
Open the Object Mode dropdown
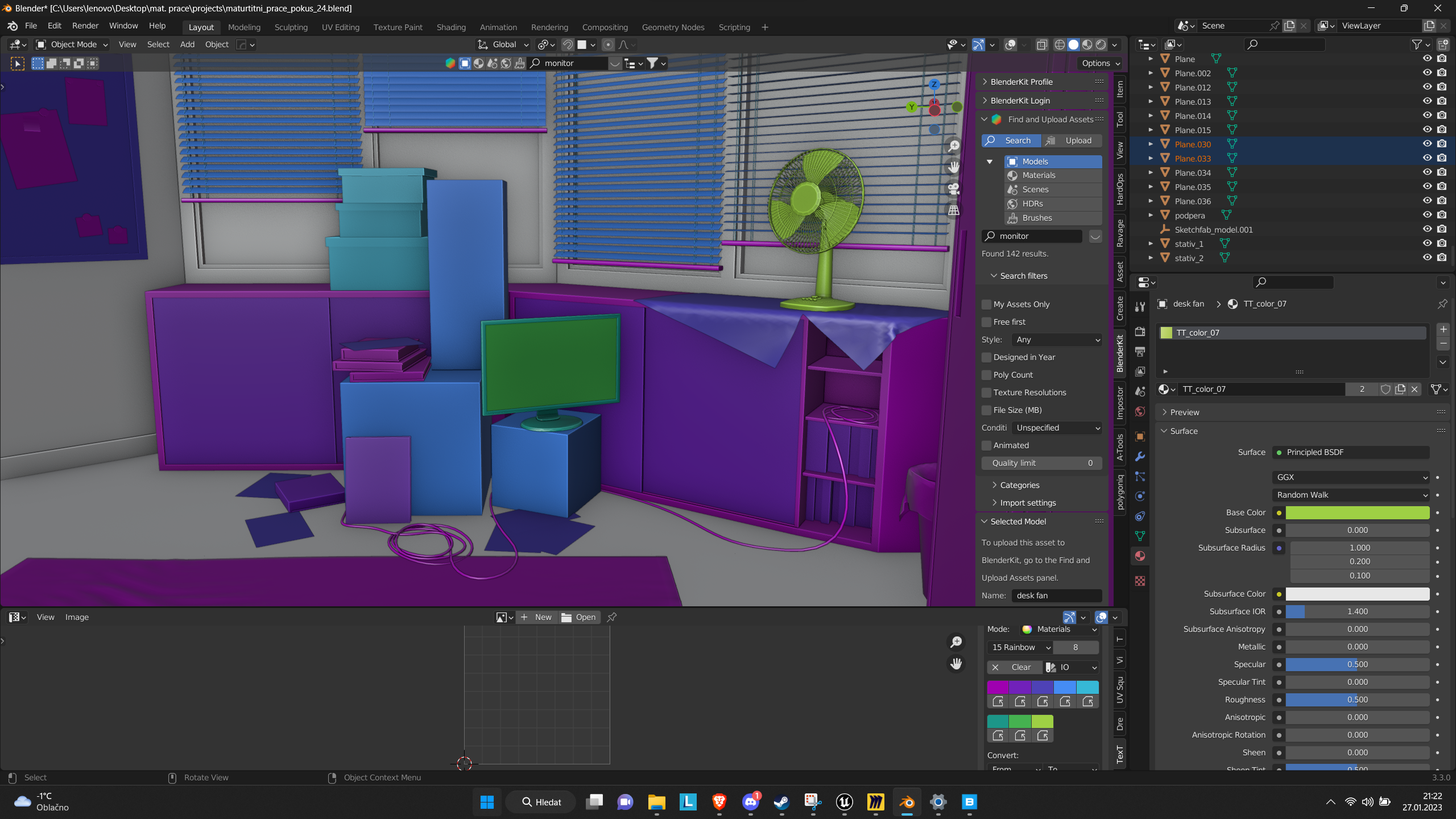(72, 44)
